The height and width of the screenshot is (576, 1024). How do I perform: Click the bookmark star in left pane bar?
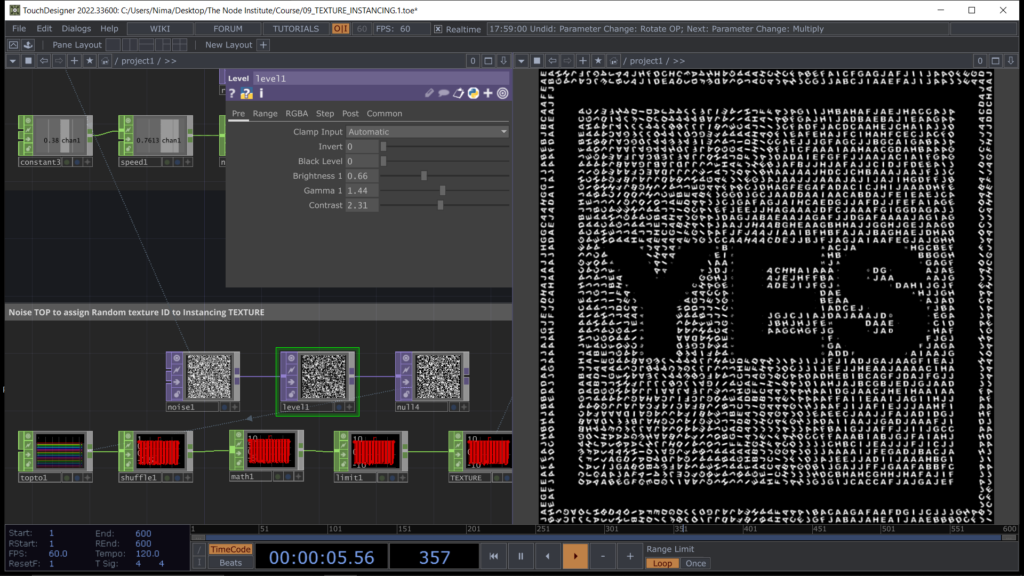pos(89,61)
